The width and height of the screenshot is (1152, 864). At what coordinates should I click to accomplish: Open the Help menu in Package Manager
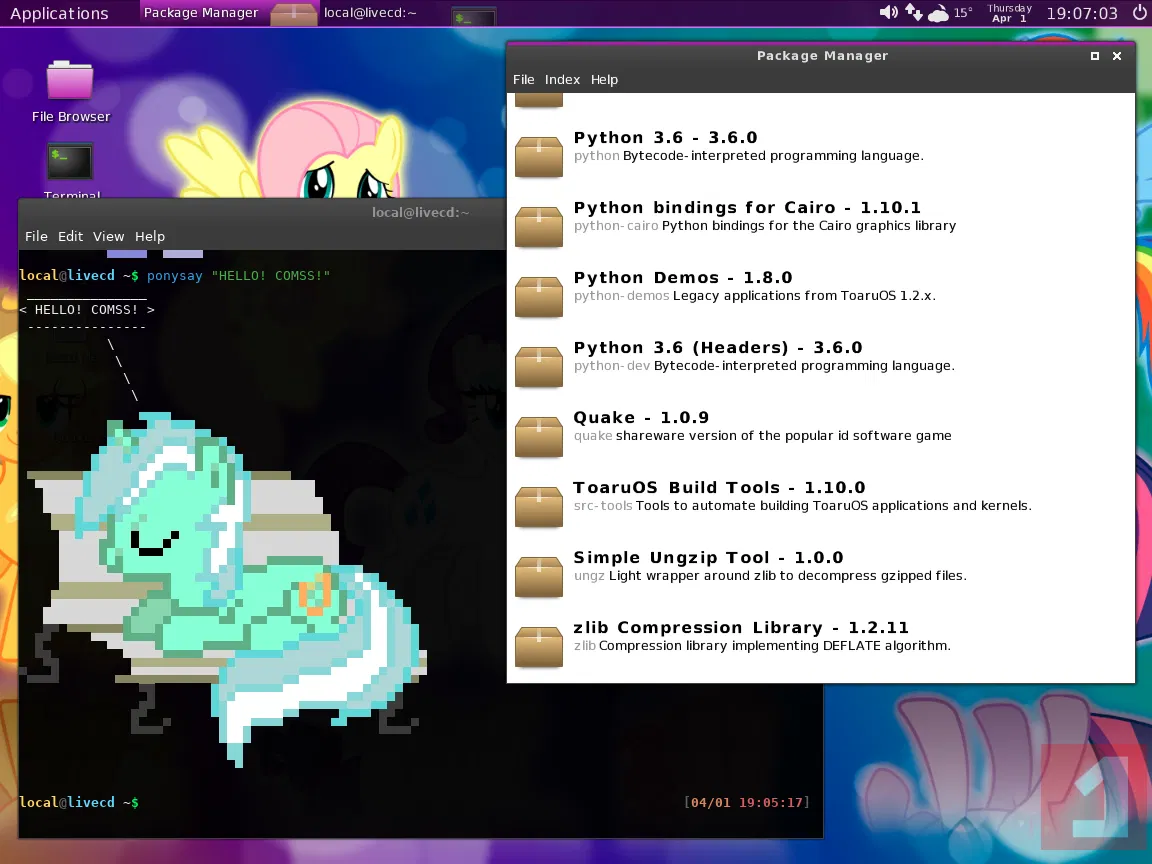click(604, 79)
